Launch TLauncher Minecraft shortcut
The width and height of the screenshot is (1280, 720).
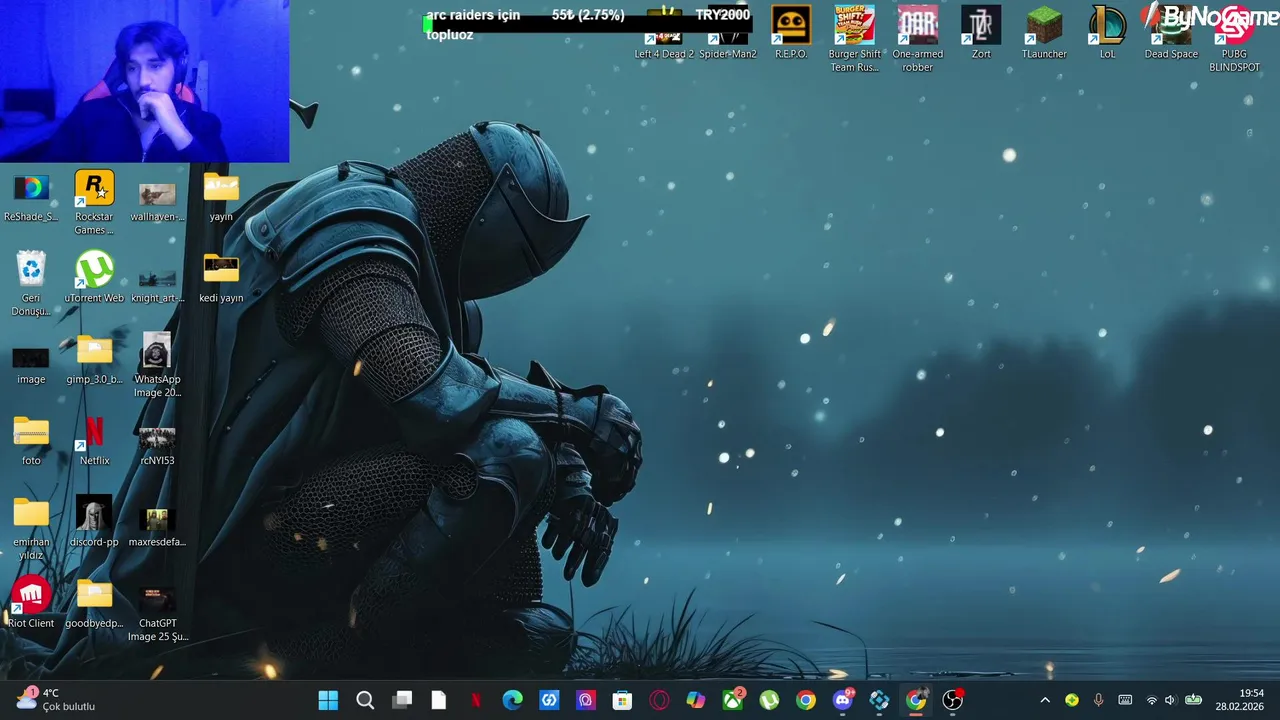click(x=1044, y=33)
